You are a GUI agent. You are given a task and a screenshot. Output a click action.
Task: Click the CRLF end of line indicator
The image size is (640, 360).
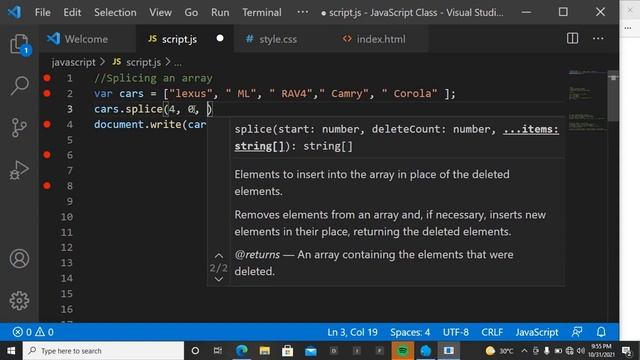point(492,332)
